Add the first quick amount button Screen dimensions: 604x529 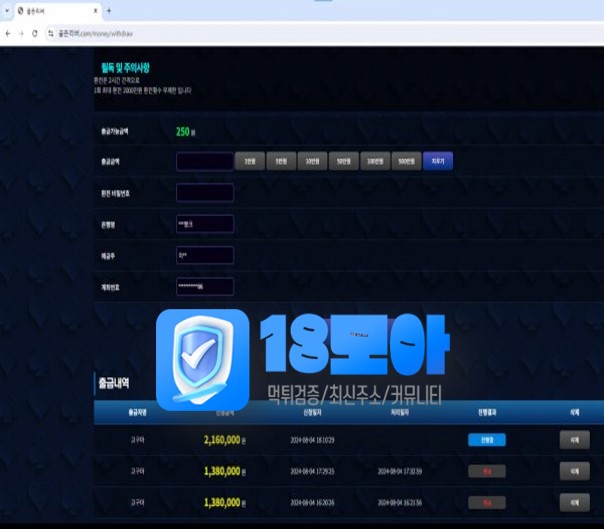click(250, 161)
